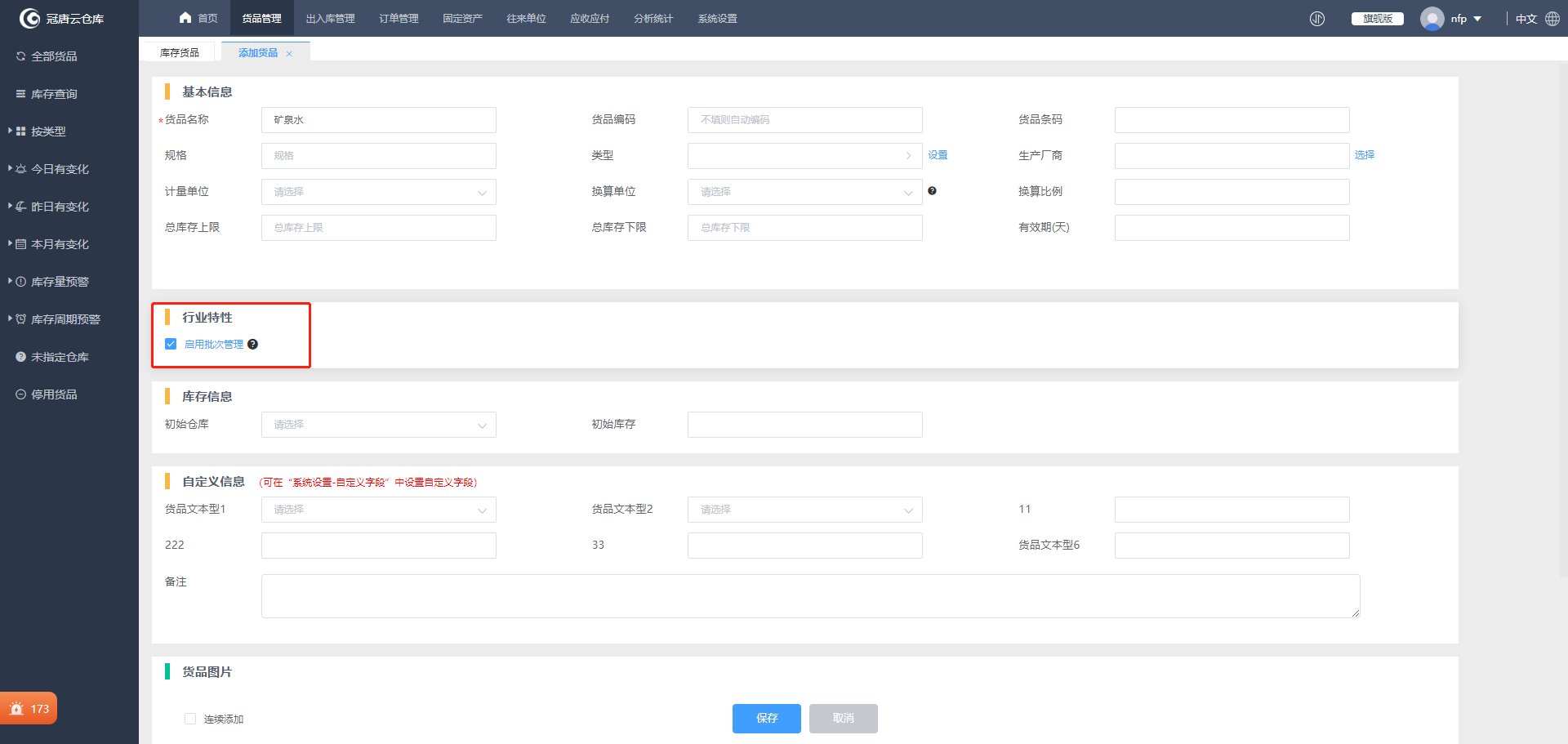Click the 有效期(天) input field
The image size is (1568, 744).
pos(1232,228)
